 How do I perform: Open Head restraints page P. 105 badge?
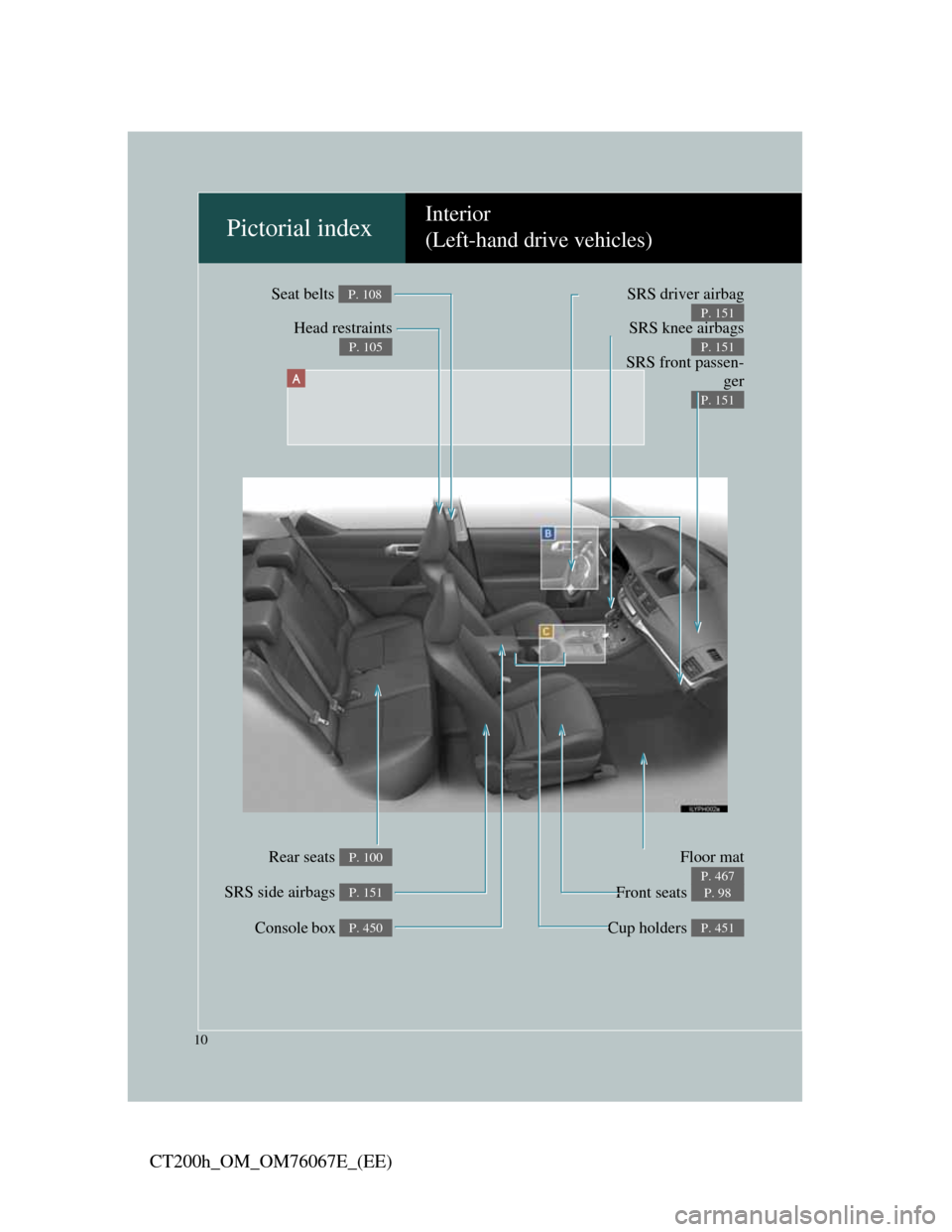365,347
